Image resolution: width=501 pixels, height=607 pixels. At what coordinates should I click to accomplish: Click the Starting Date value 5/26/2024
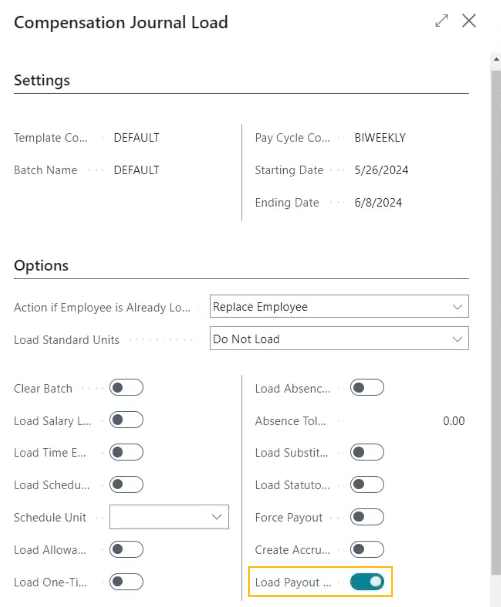[x=381, y=170]
